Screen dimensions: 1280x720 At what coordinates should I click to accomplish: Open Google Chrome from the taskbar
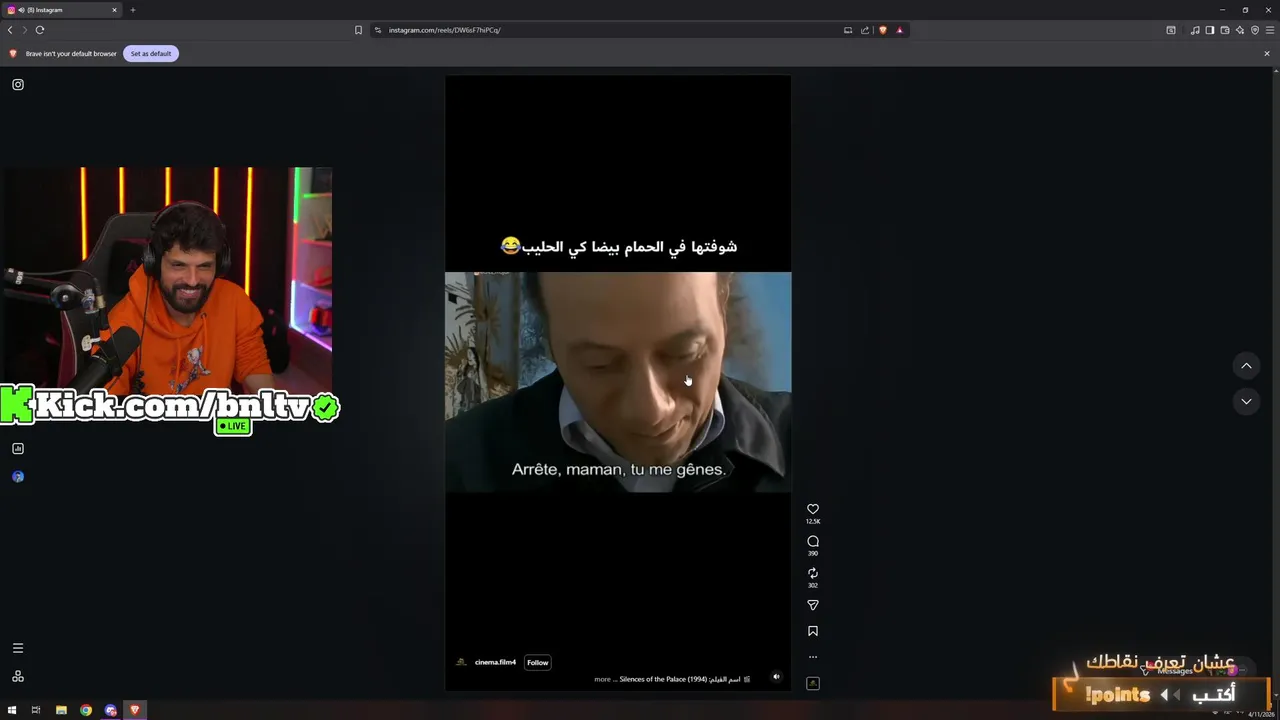pos(86,710)
